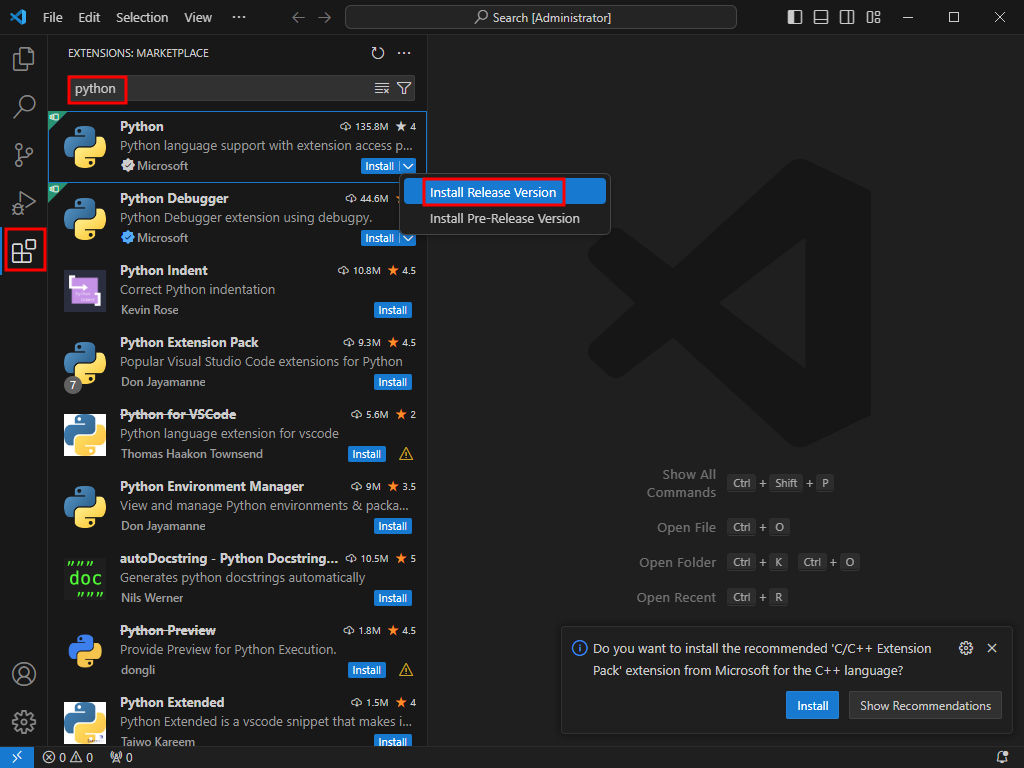
Task: Toggle the primary side bar layout icon
Action: click(795, 18)
